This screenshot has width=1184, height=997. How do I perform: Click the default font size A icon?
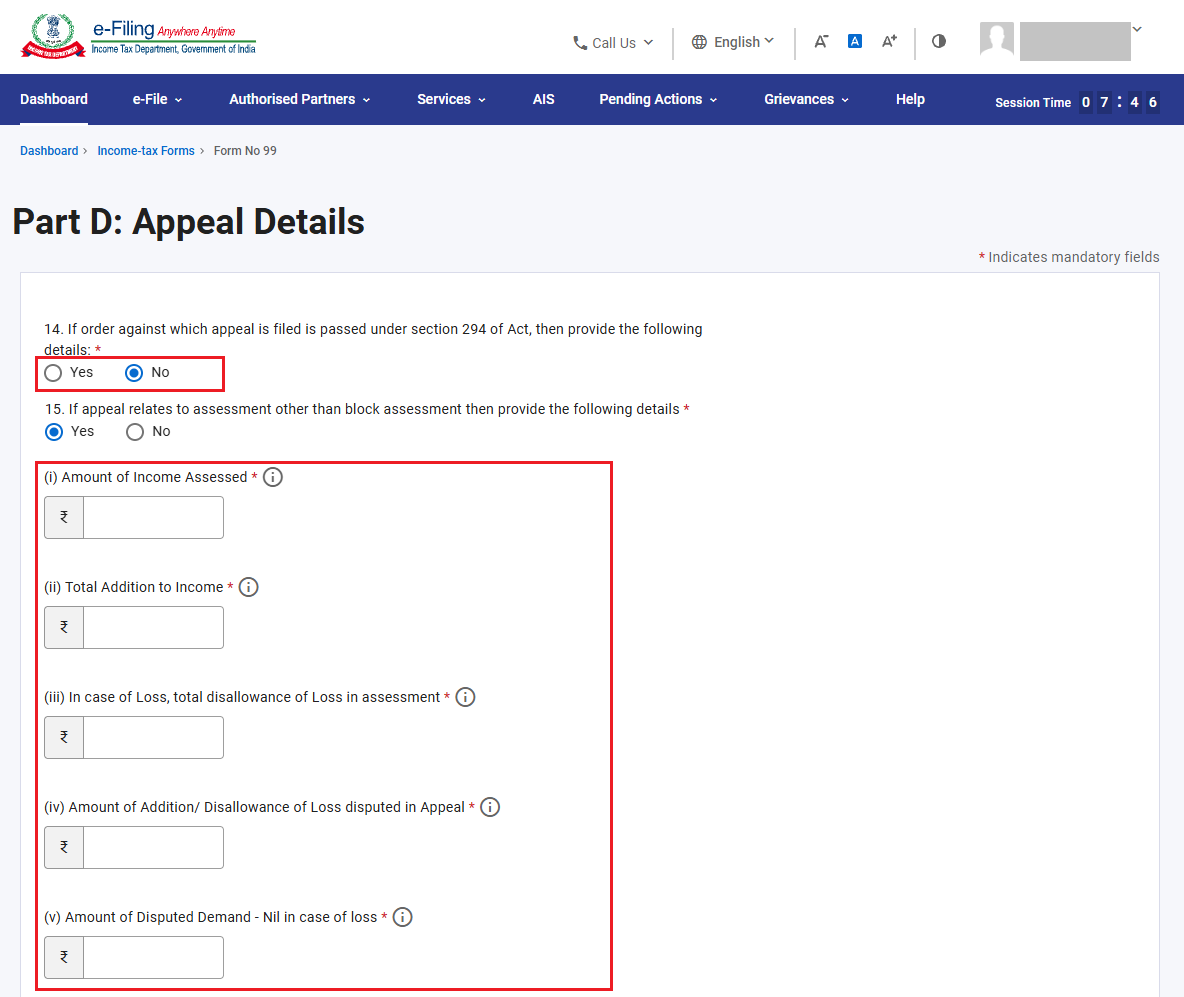click(855, 42)
